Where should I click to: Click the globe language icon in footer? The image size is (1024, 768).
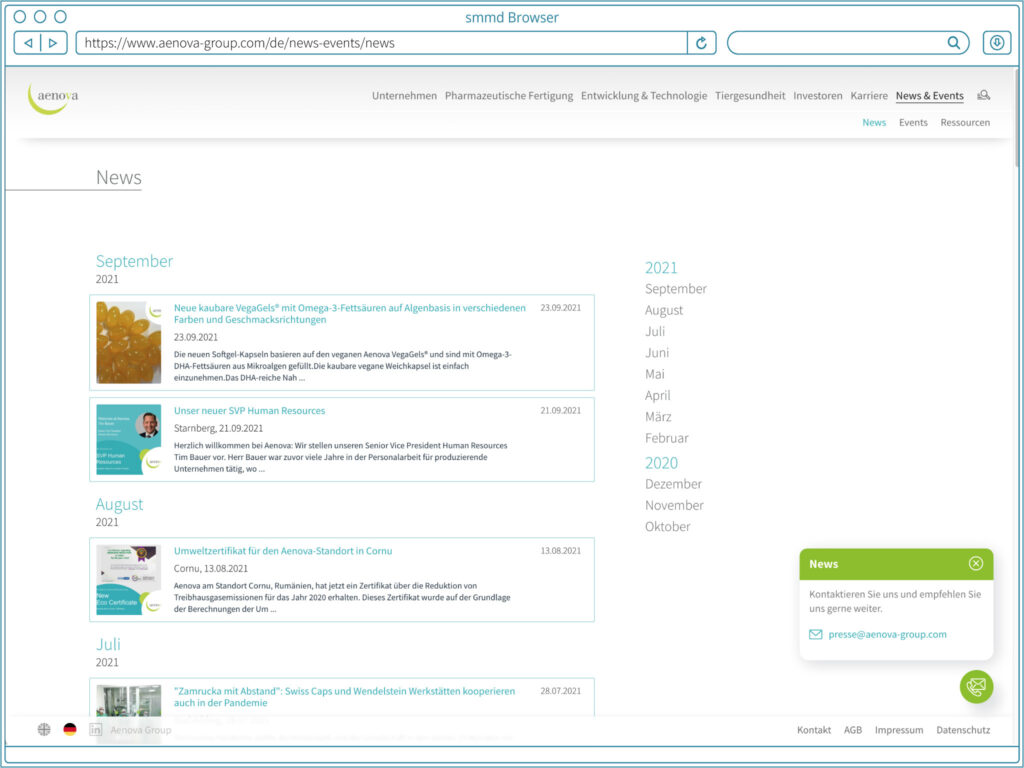[44, 729]
